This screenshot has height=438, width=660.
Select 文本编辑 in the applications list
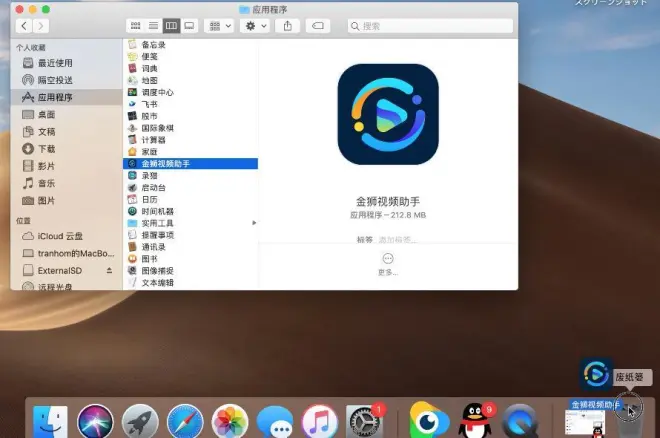190,283
